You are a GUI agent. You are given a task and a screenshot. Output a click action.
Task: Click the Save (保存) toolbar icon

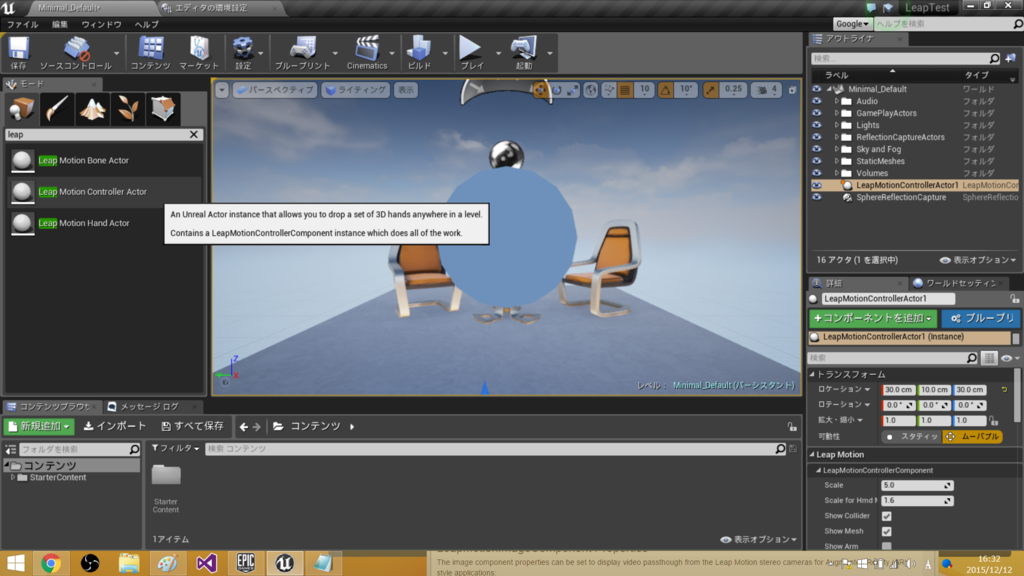click(18, 53)
